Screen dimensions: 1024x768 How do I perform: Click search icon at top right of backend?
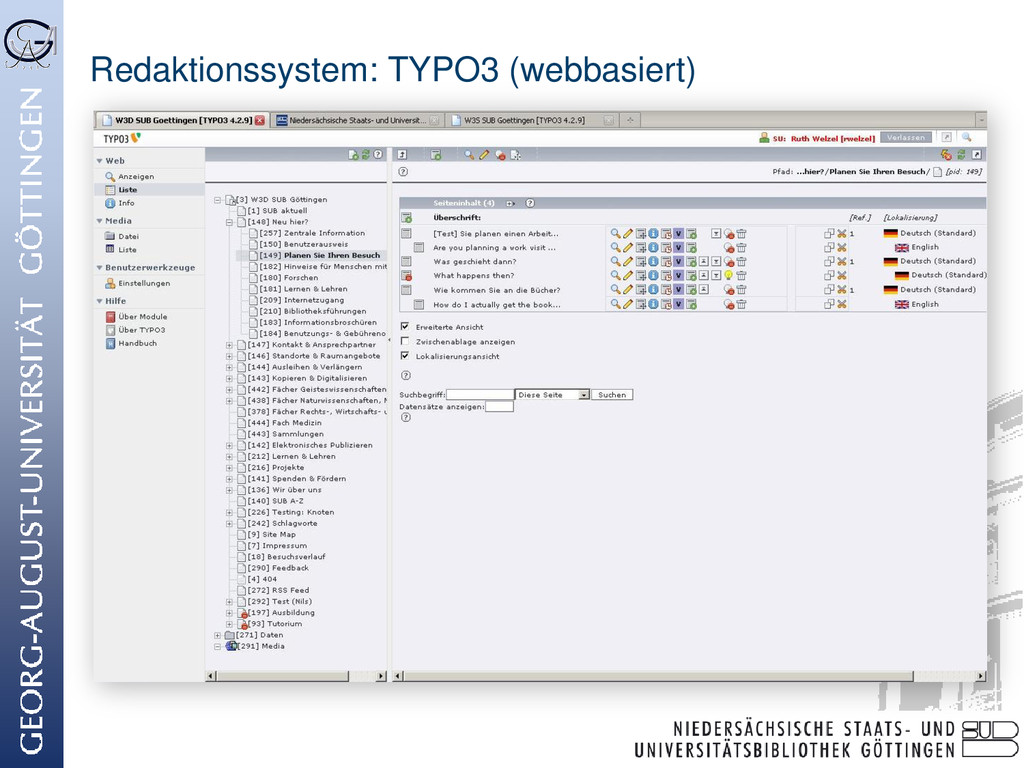point(967,138)
